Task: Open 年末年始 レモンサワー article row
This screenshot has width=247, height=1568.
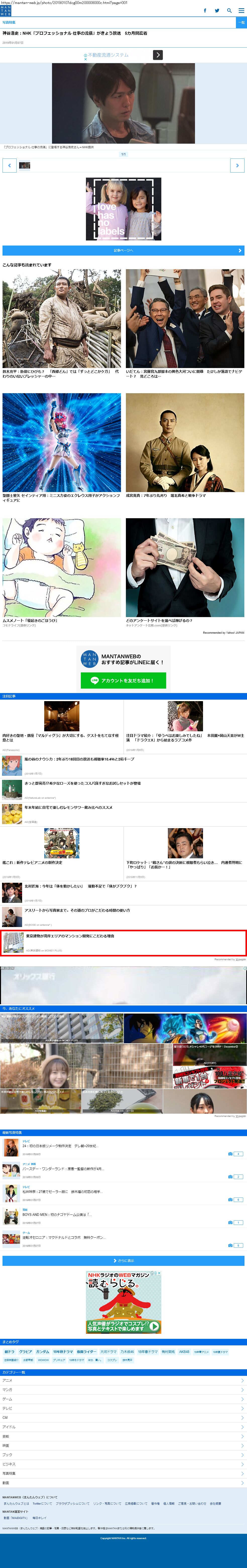Action: 124,814
